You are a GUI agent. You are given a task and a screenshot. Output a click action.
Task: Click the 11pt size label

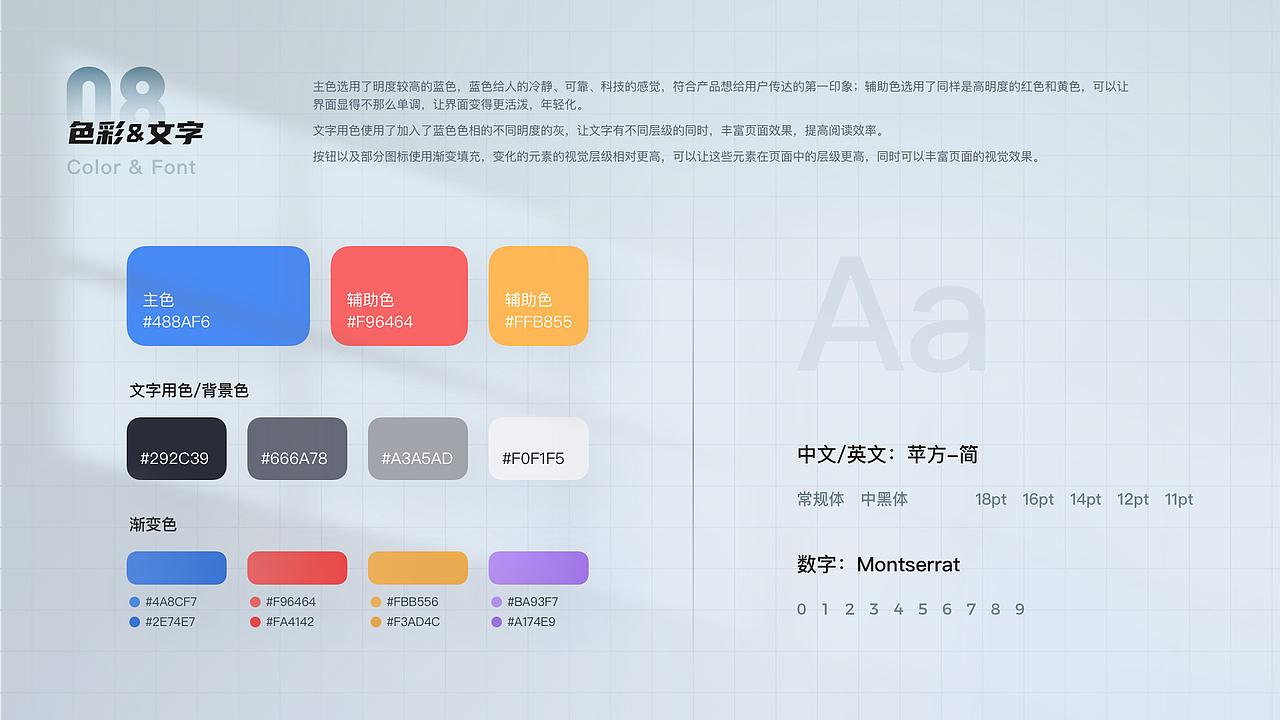[x=1179, y=499]
